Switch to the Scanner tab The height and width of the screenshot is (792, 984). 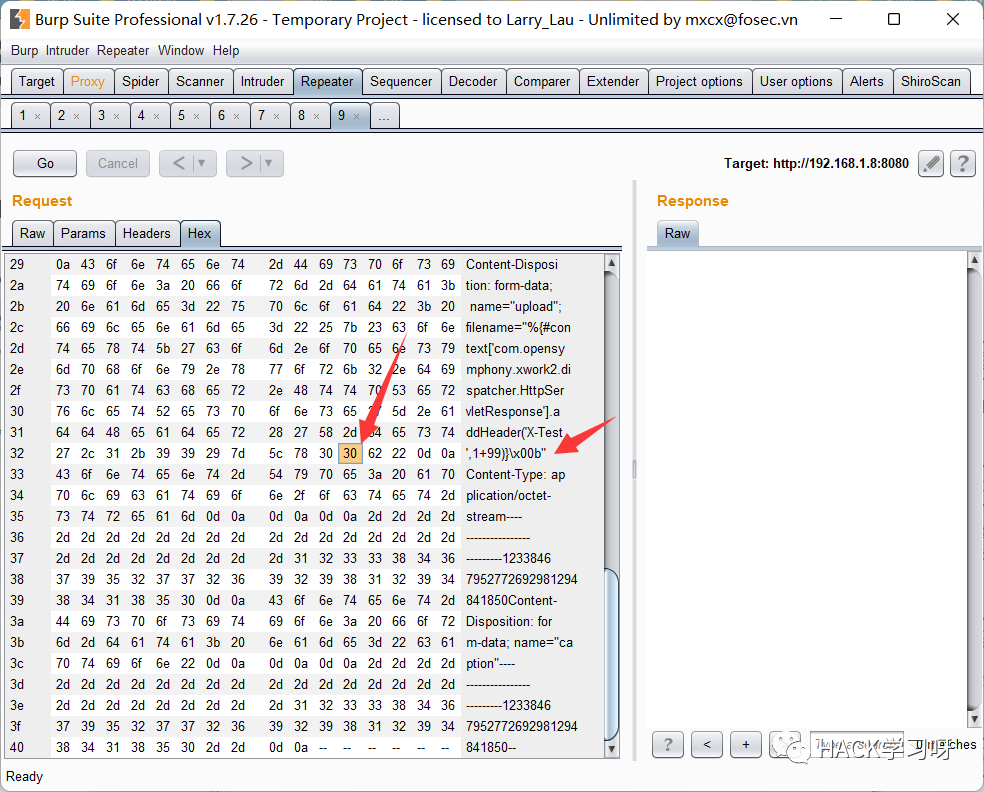[x=200, y=82]
